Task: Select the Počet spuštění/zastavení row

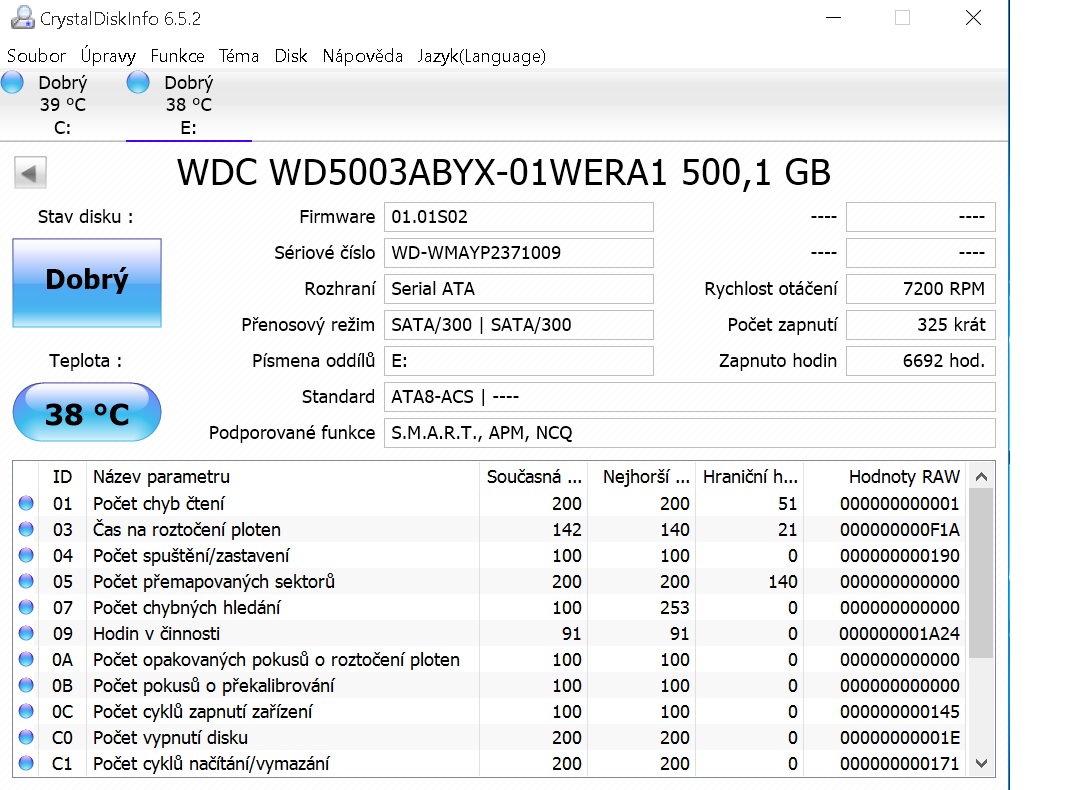Action: coord(490,556)
